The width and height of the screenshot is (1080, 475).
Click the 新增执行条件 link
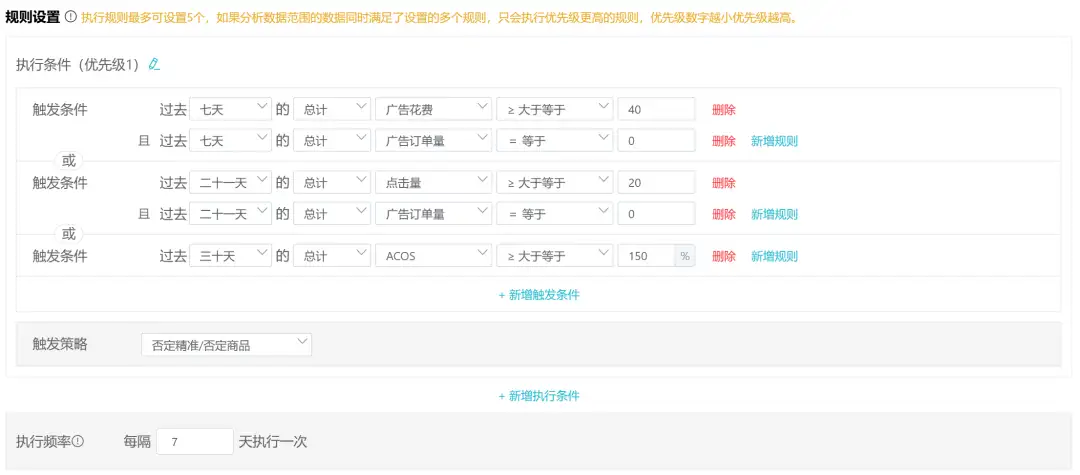point(539,396)
